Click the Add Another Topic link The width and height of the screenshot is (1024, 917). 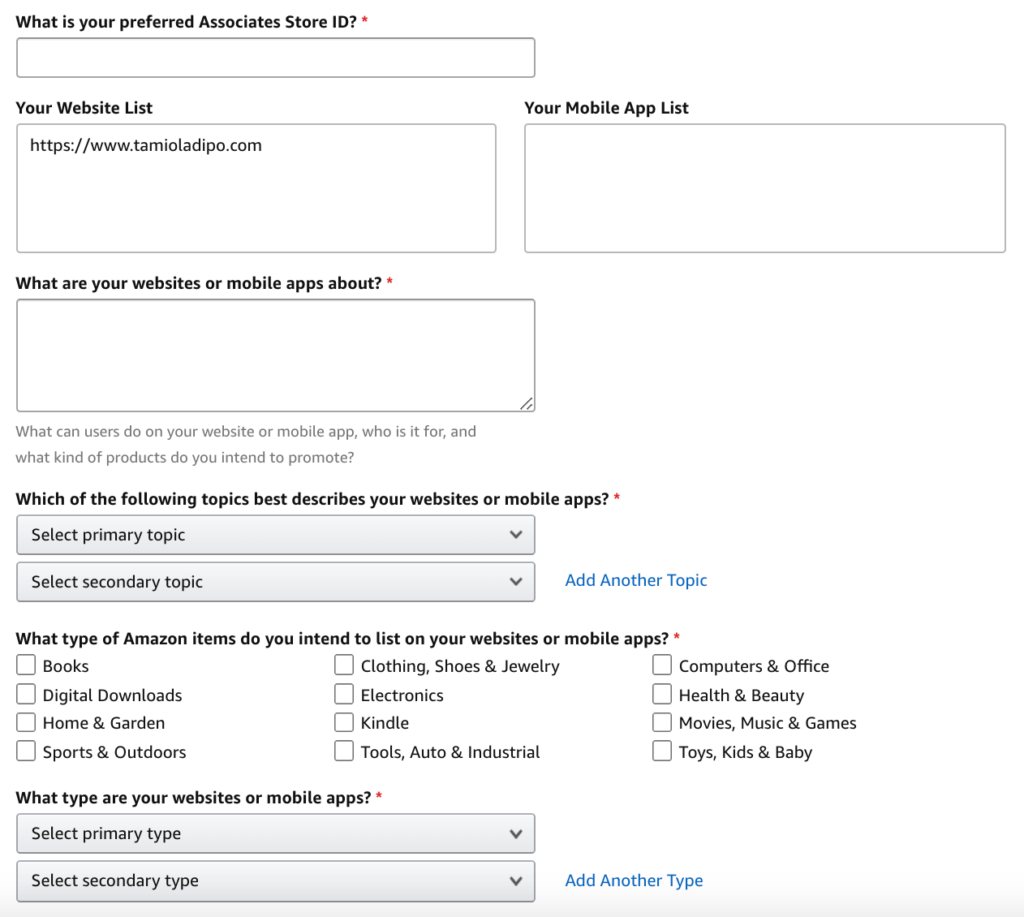pyautogui.click(x=636, y=580)
